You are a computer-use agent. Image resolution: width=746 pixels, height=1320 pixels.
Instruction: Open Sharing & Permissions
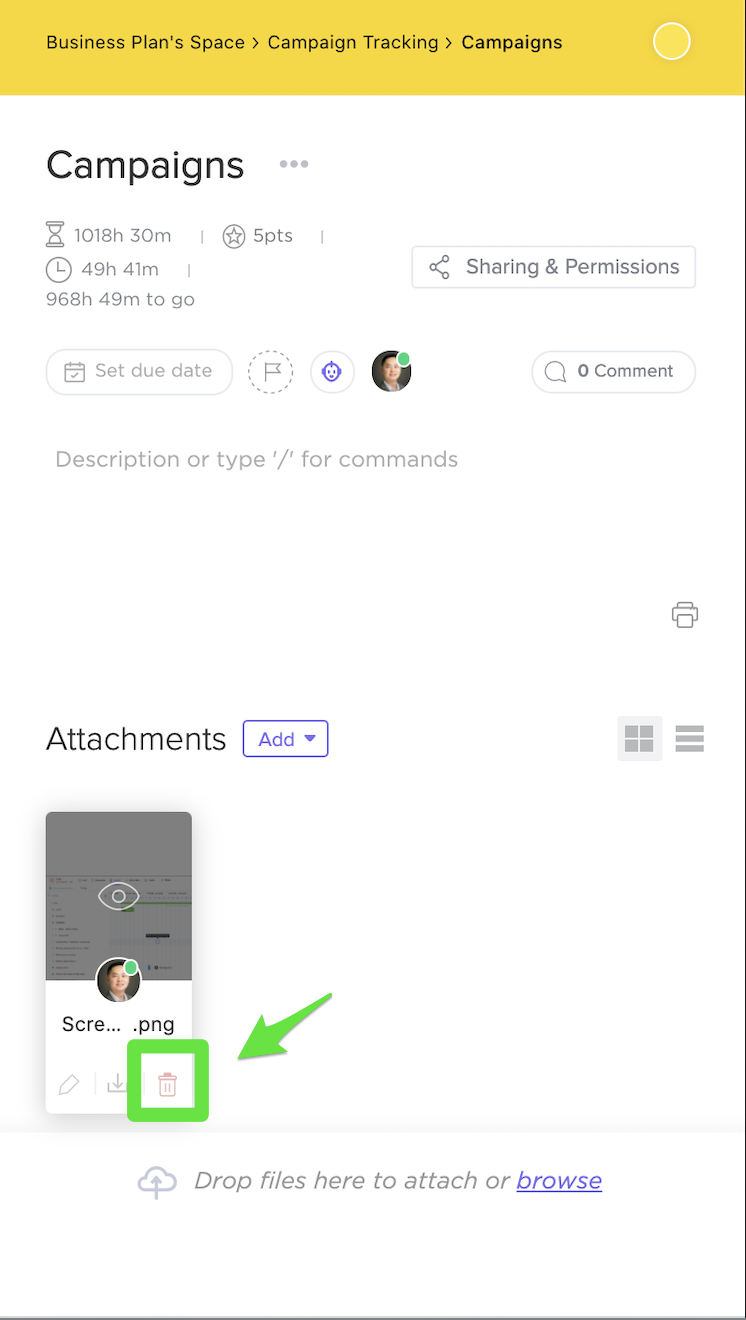(x=553, y=267)
